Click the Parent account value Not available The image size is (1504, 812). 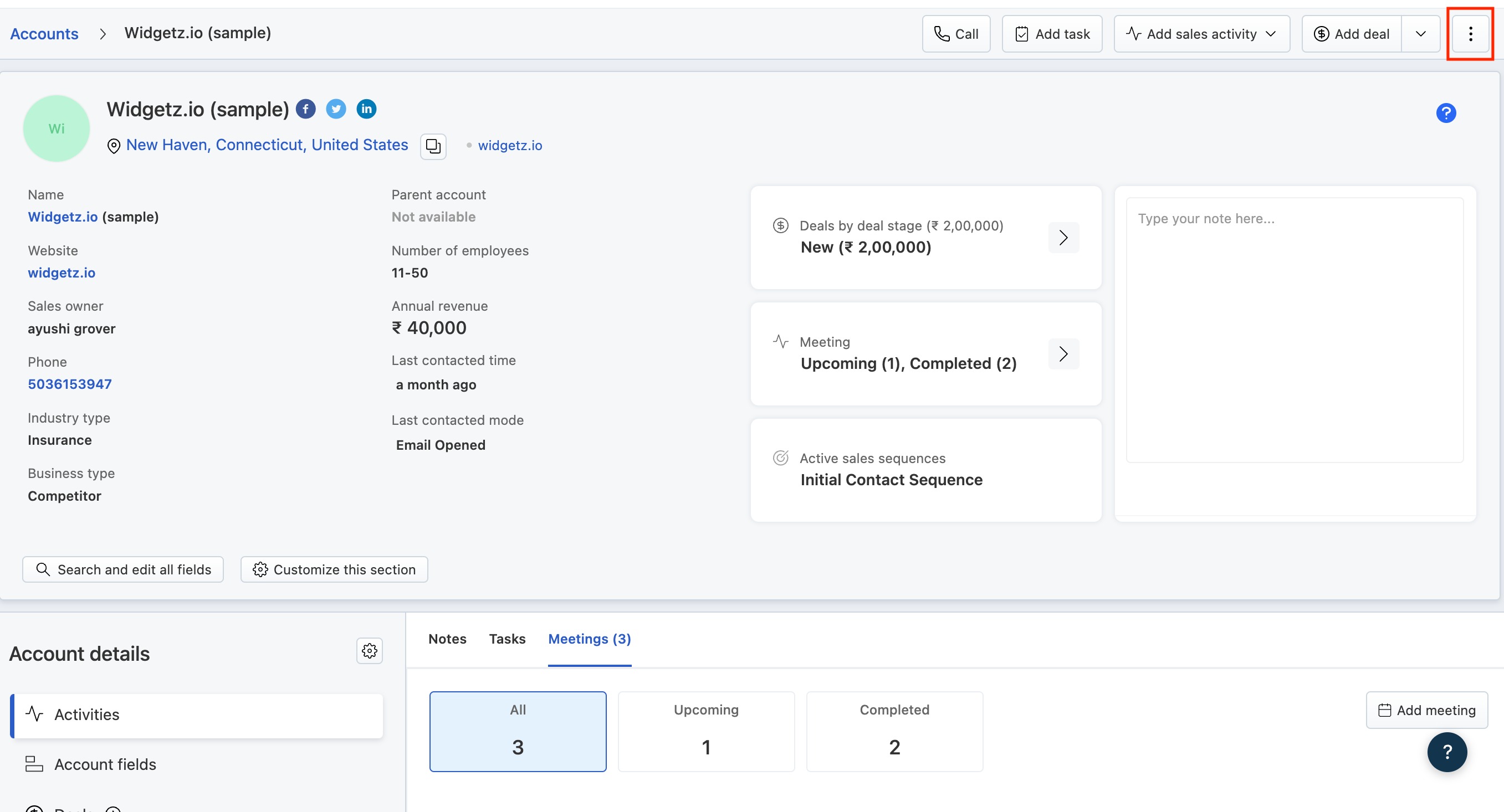coord(434,217)
